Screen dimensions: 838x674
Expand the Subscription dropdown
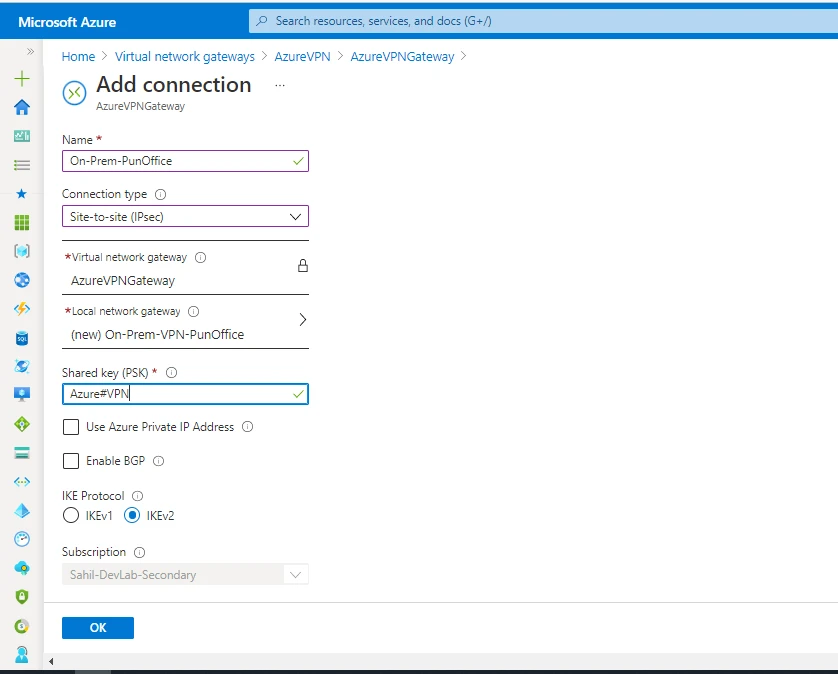(295, 574)
